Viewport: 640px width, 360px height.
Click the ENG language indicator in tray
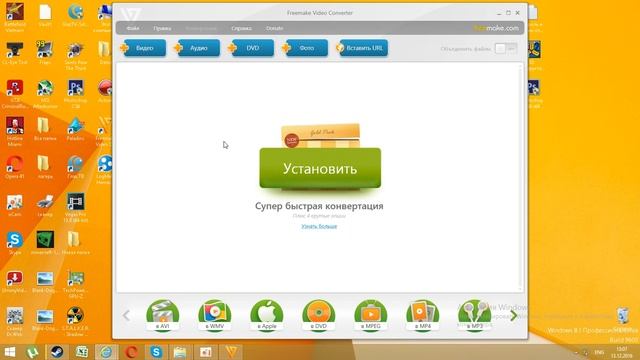coord(599,352)
